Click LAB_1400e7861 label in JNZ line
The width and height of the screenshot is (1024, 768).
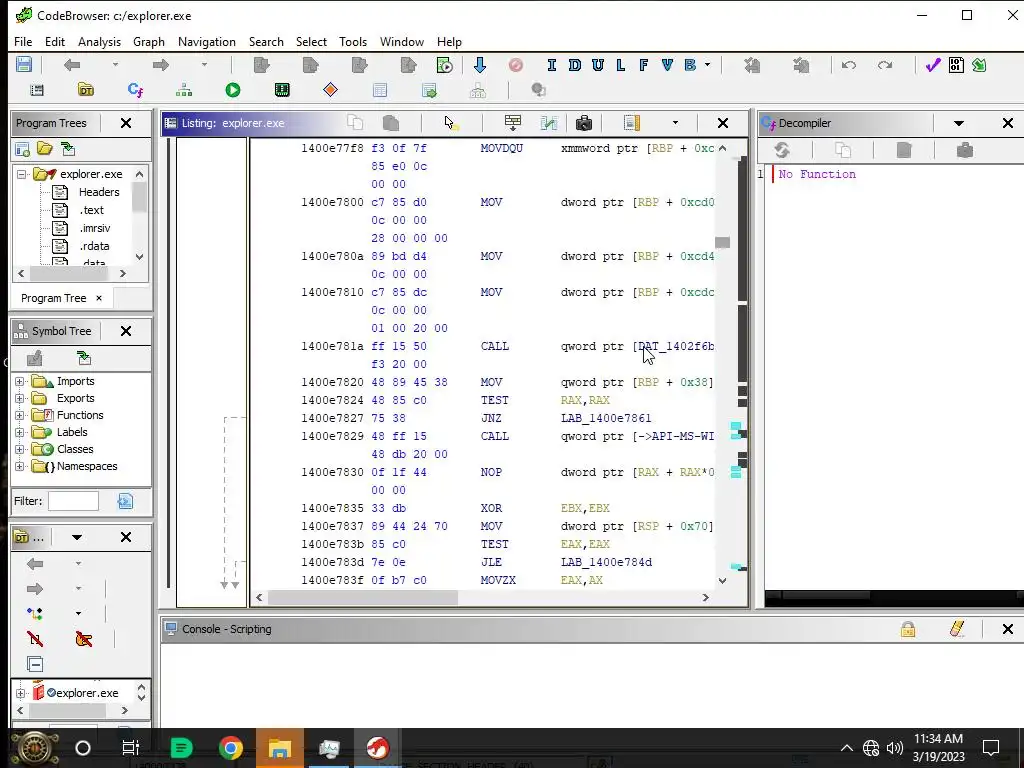[605, 418]
